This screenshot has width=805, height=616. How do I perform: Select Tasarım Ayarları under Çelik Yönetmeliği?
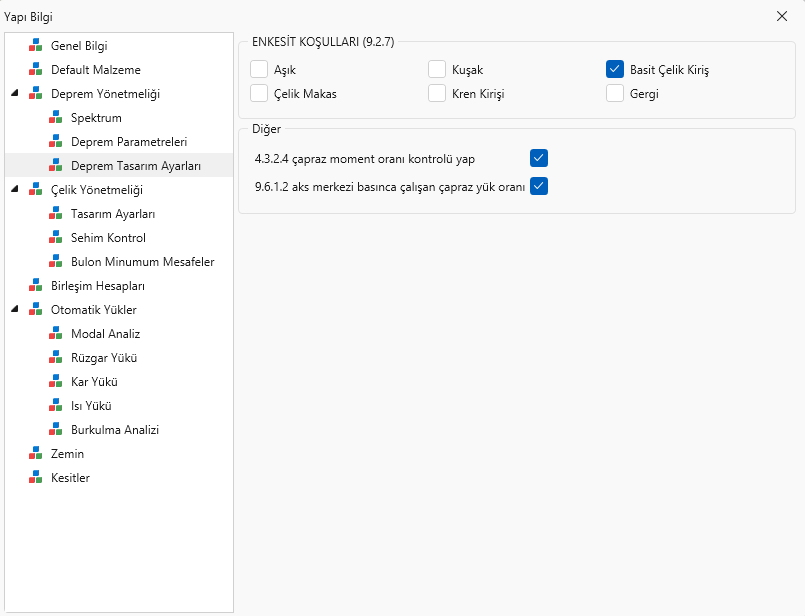point(112,214)
